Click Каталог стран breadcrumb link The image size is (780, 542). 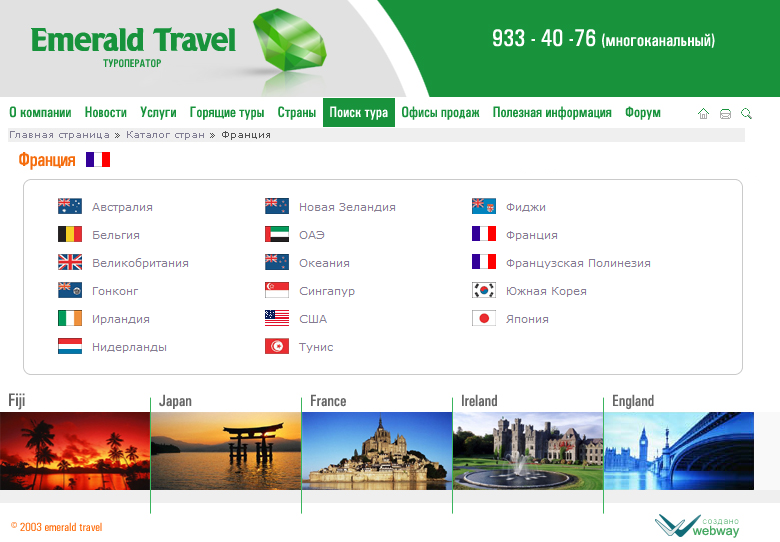165,135
